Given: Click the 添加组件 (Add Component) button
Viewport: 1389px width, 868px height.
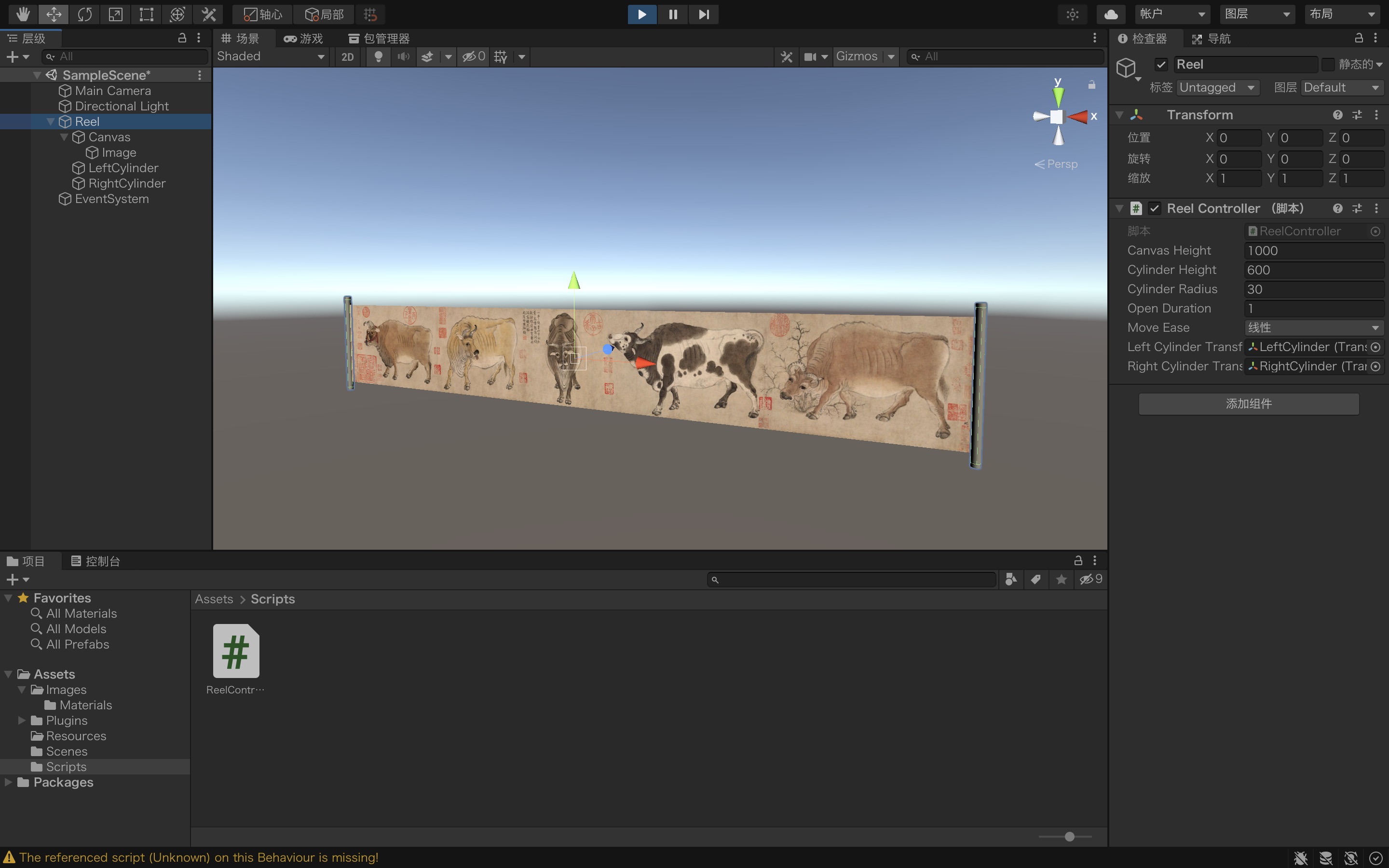Looking at the screenshot, I should 1248,404.
